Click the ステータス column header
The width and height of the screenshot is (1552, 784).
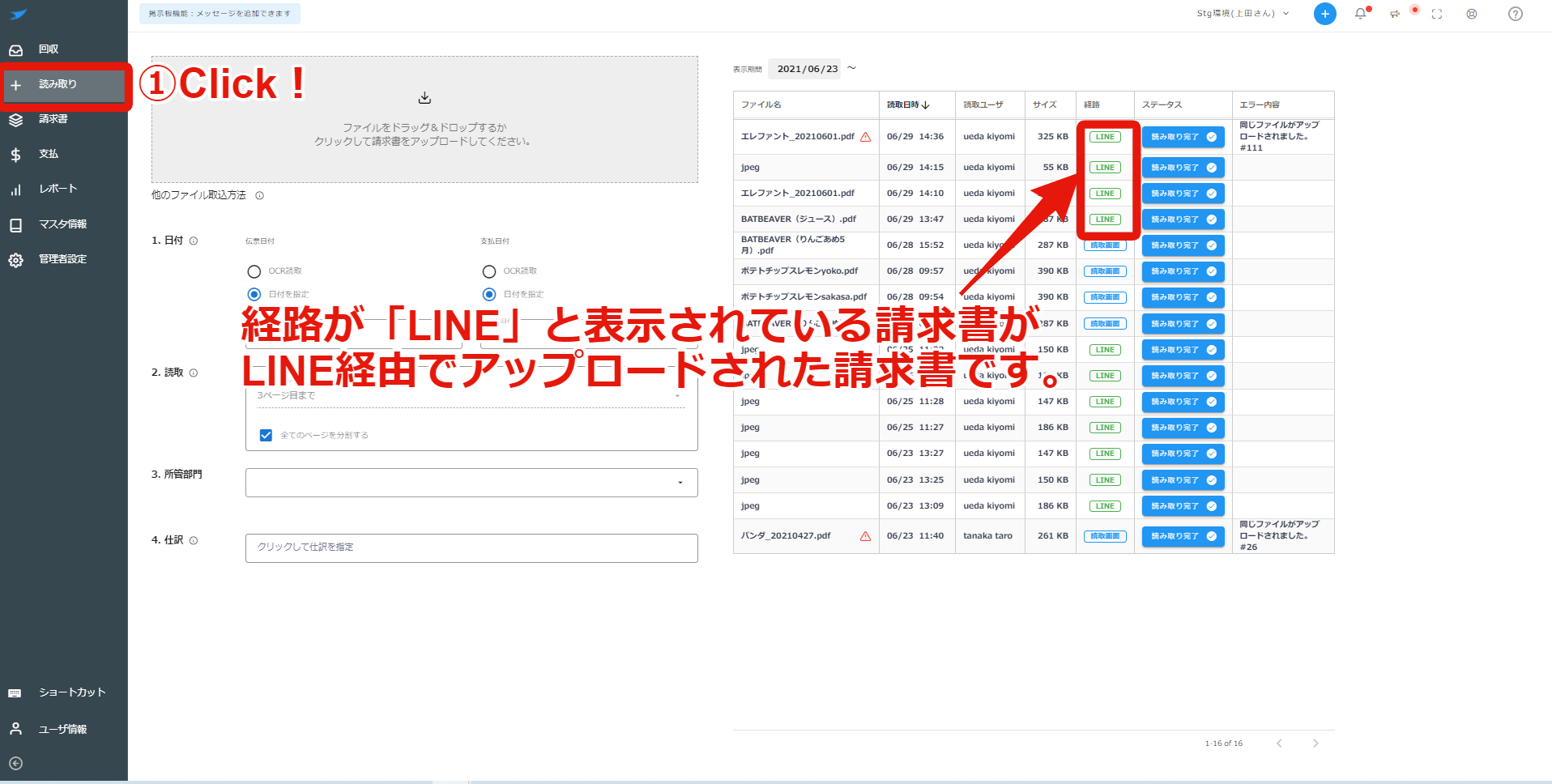click(x=1162, y=104)
